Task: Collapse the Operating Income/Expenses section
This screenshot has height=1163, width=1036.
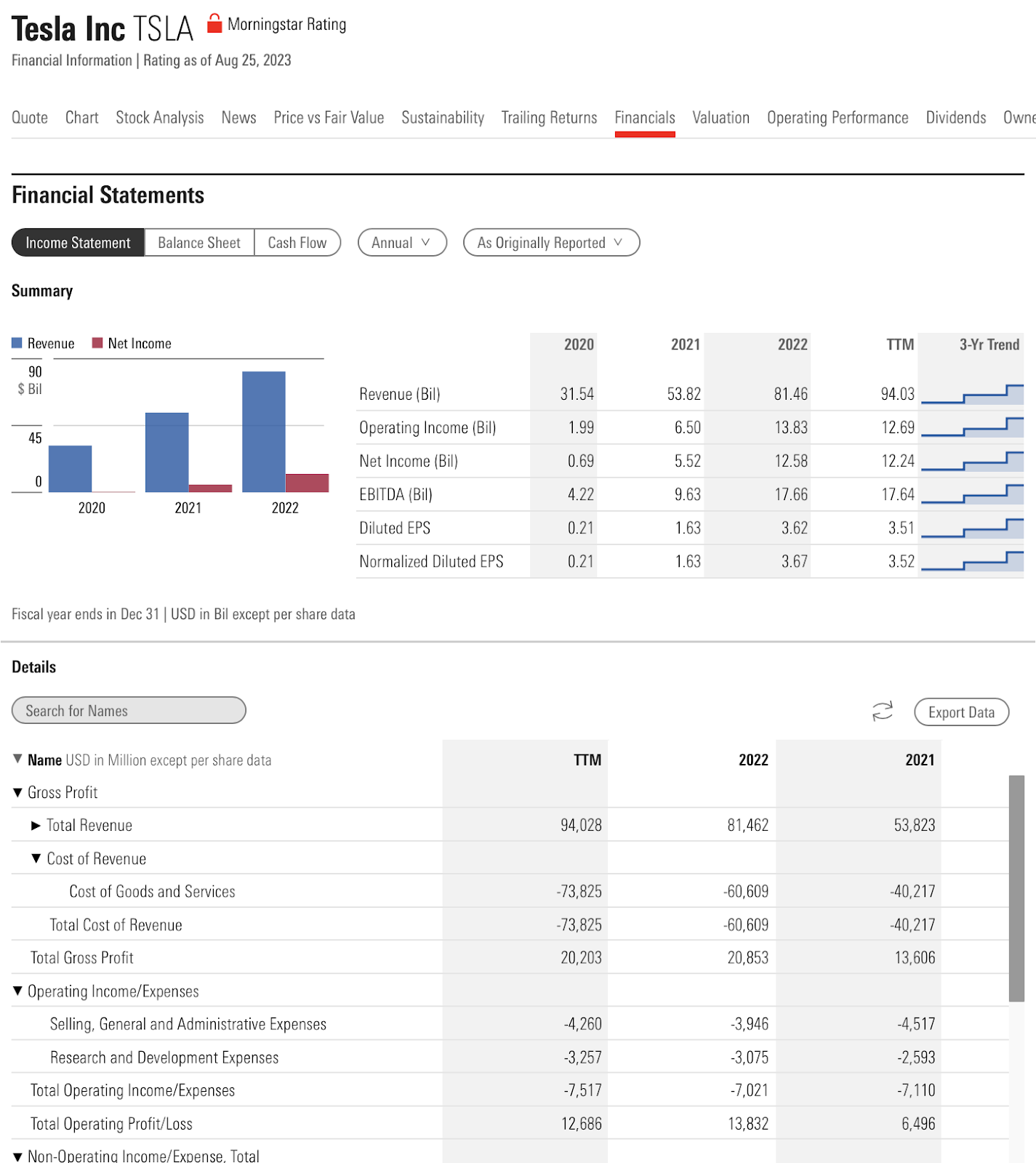Action: point(17,991)
